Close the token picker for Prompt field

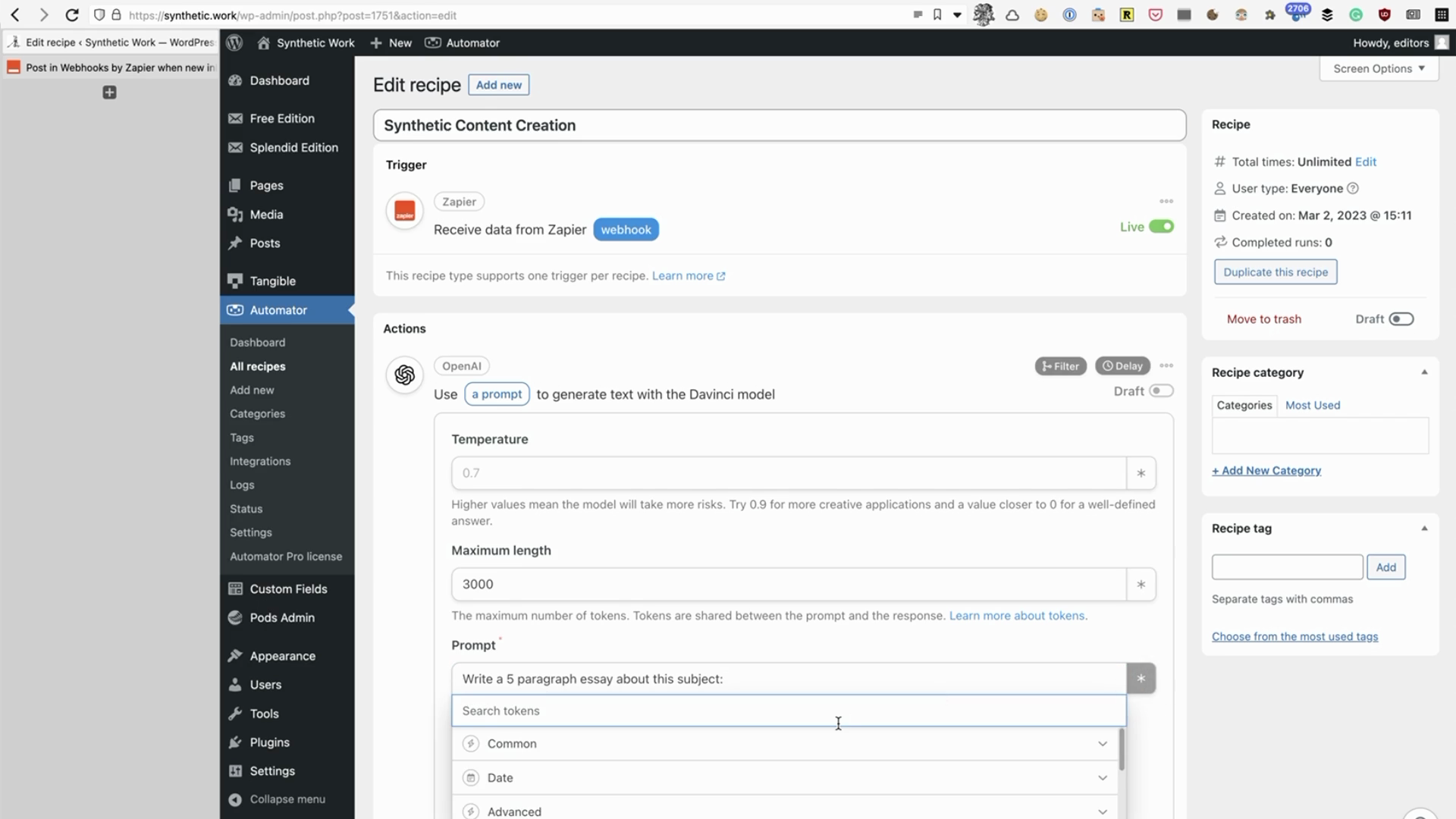[1141, 679]
